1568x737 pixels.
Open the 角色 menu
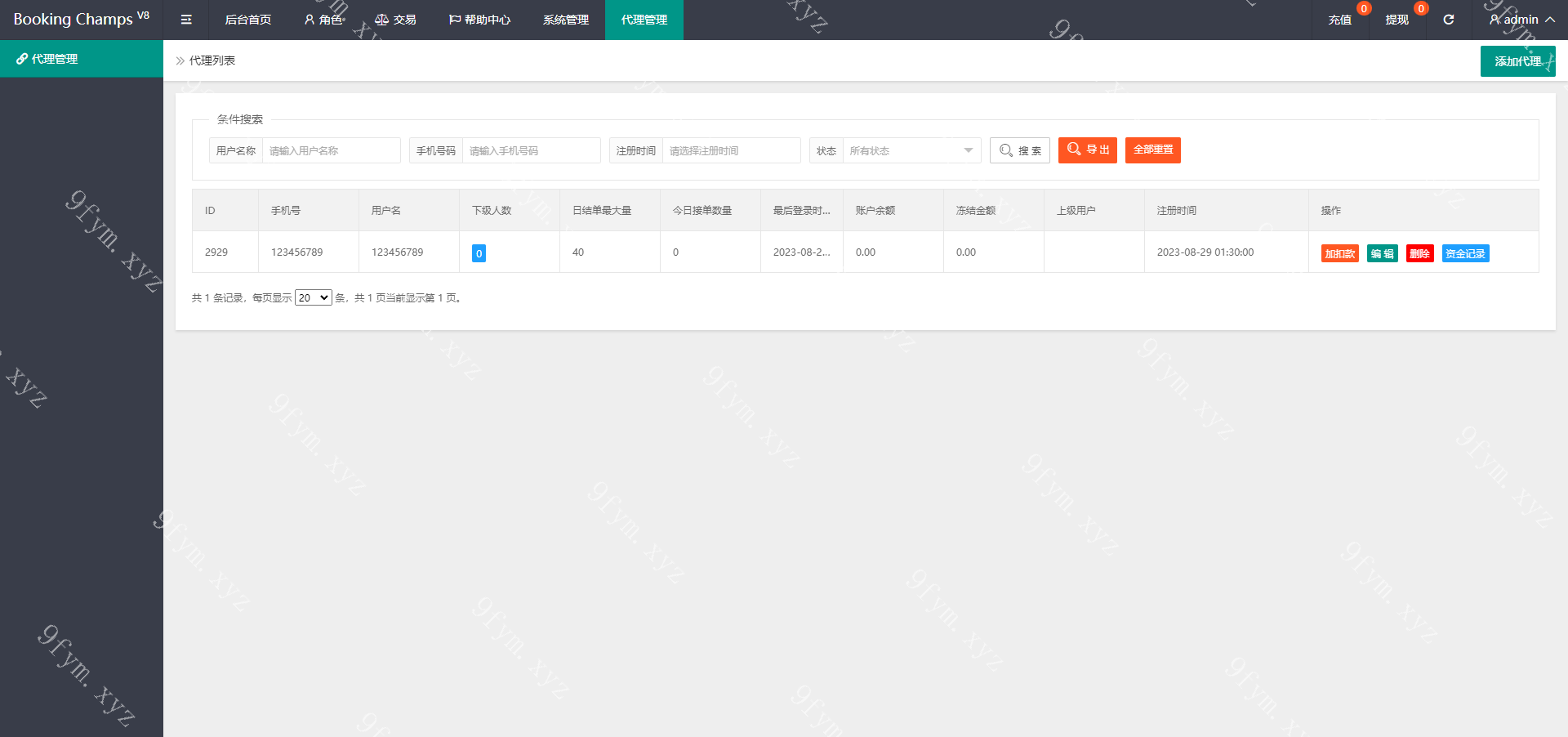point(324,20)
